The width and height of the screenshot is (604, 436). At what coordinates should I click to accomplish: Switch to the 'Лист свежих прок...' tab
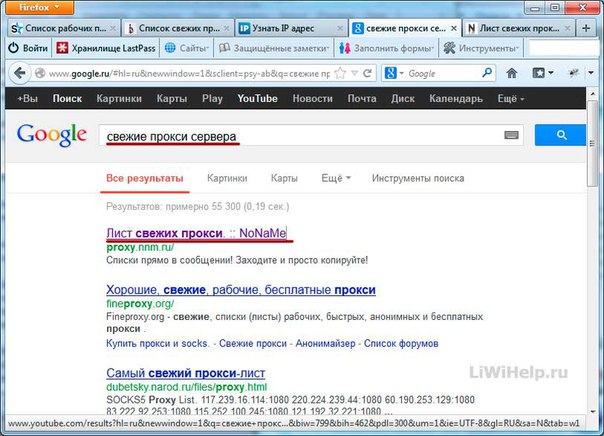518,28
